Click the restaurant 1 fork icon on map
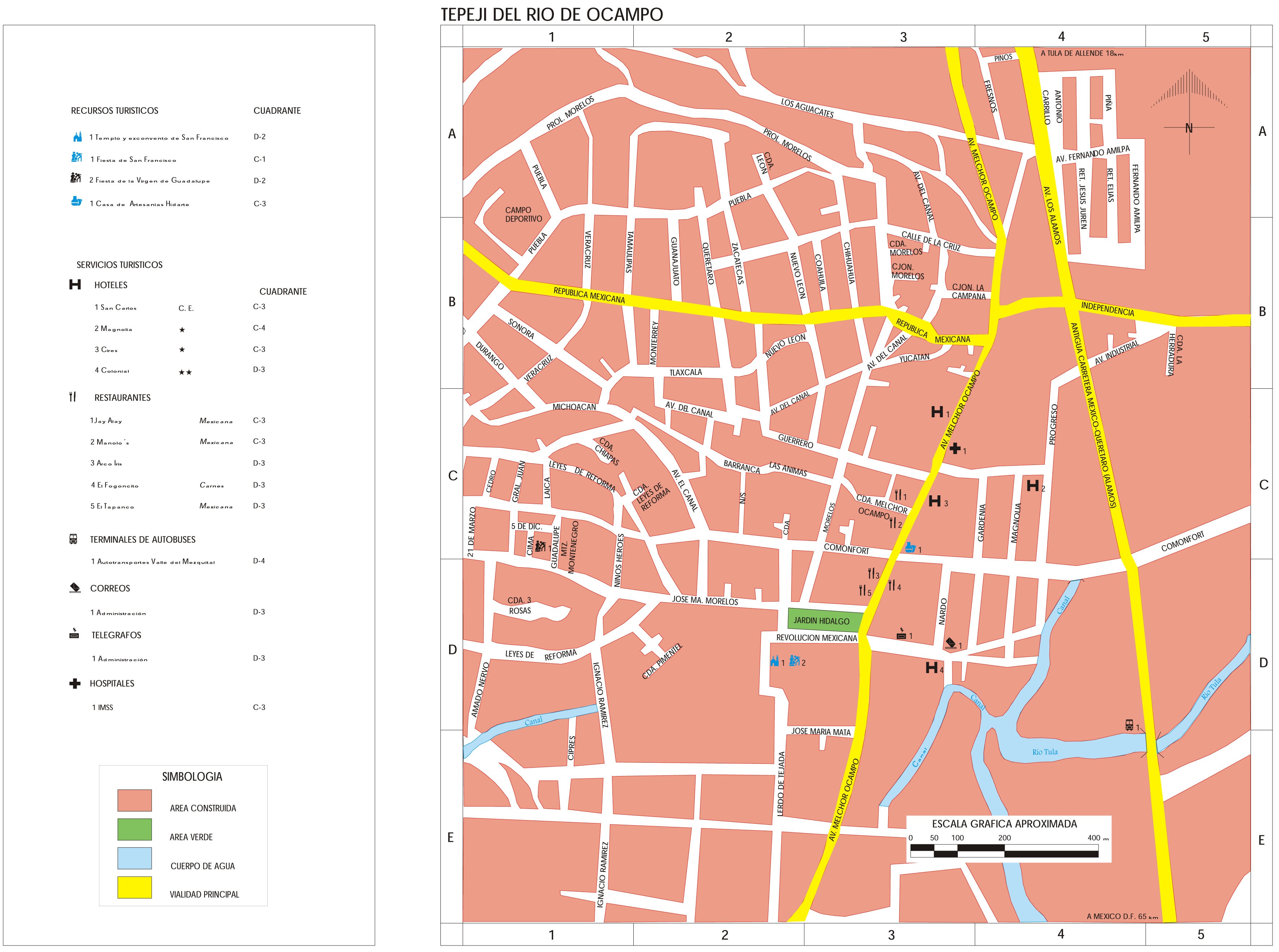This screenshot has height=952, width=1279. click(x=897, y=495)
